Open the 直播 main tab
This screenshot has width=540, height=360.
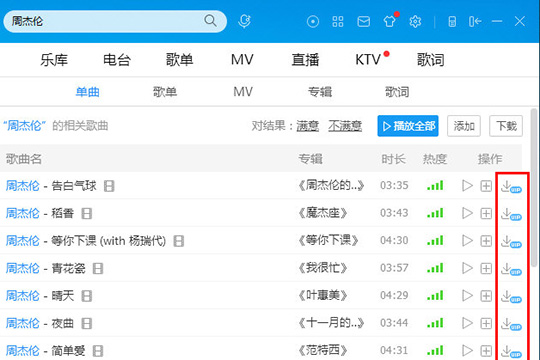point(305,60)
